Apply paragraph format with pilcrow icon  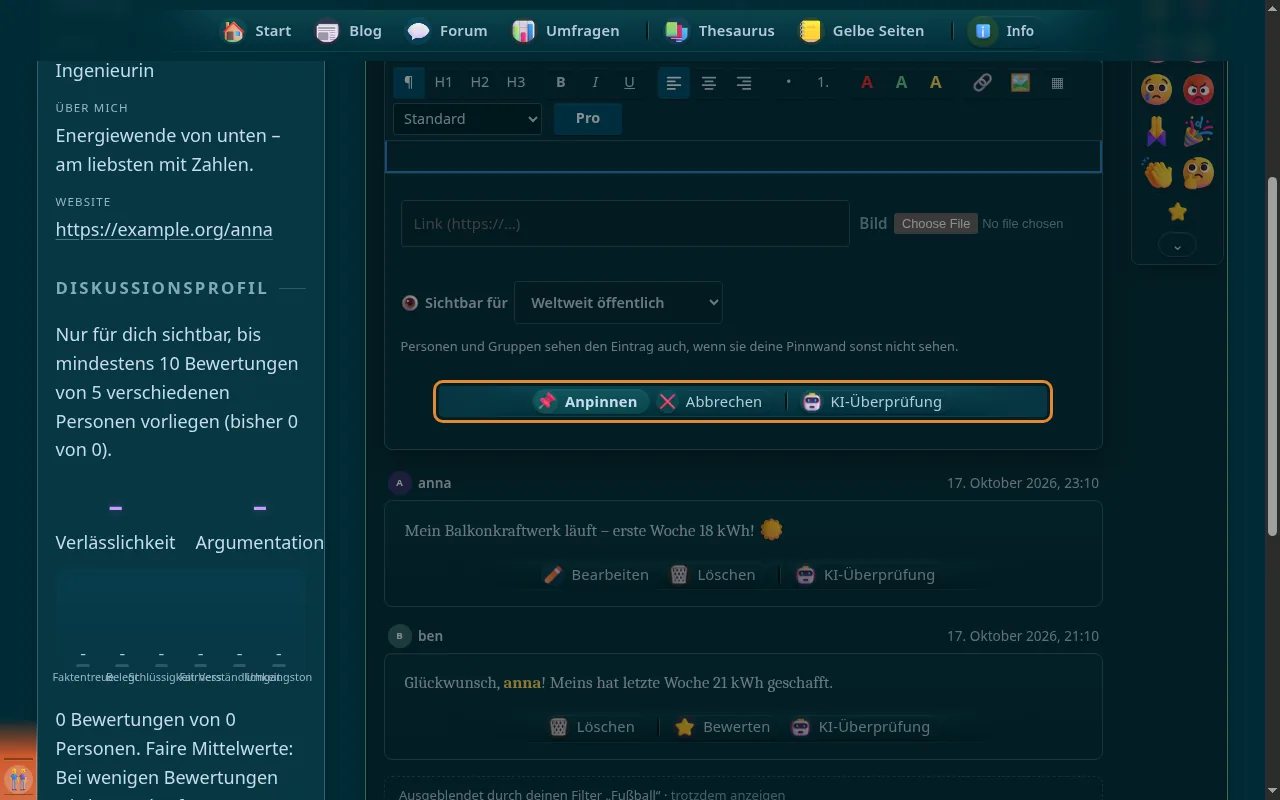click(409, 83)
